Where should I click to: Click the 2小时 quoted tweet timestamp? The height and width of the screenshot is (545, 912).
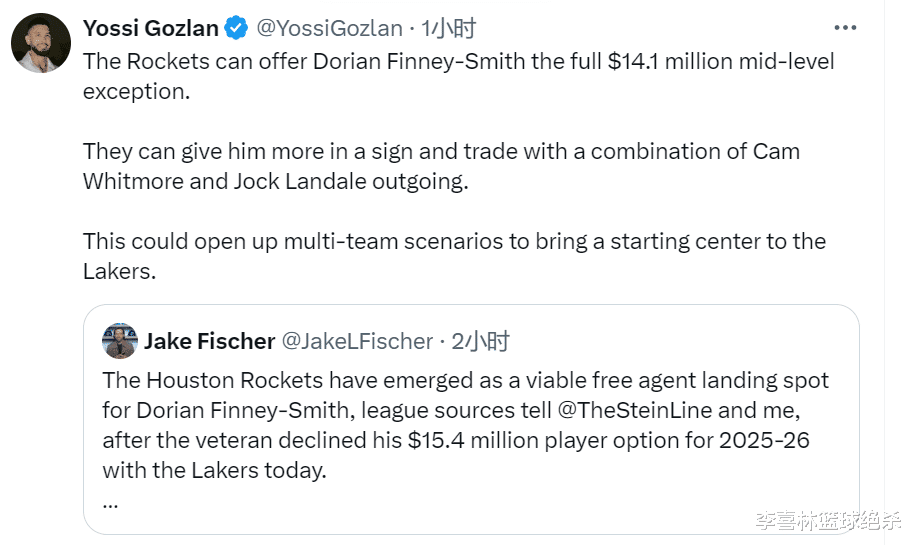coord(480,341)
